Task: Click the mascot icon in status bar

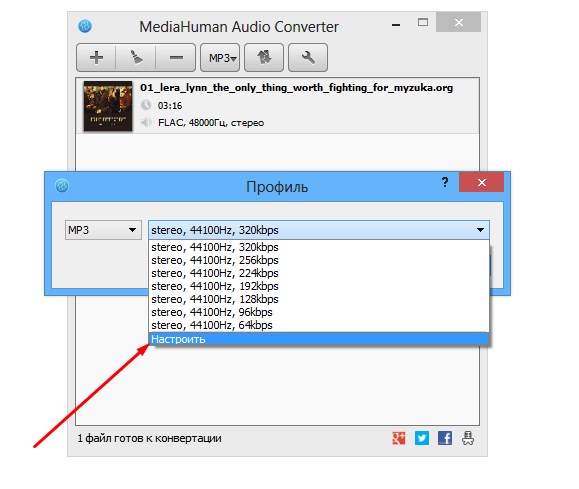Action: pyautogui.click(x=468, y=438)
